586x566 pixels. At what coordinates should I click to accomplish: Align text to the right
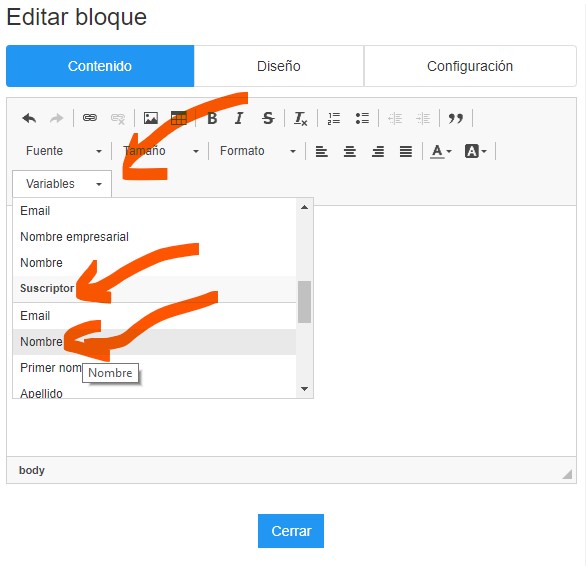tap(378, 151)
